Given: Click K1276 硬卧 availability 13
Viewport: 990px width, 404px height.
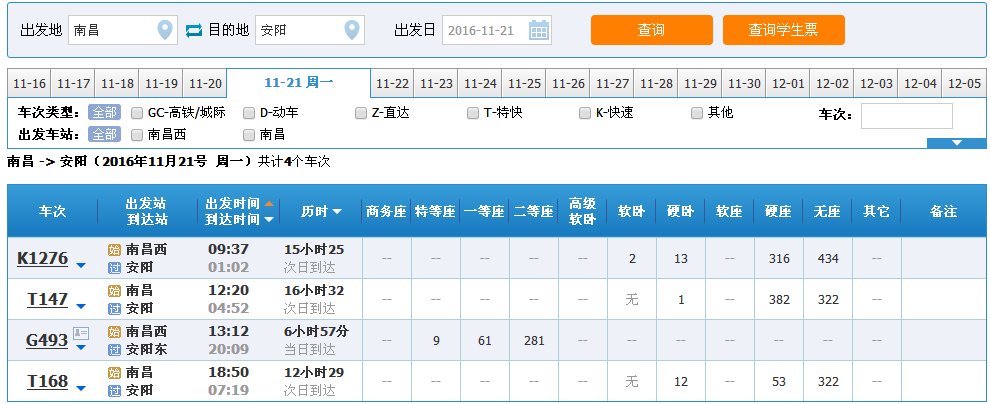Looking at the screenshot, I should click(x=681, y=259).
